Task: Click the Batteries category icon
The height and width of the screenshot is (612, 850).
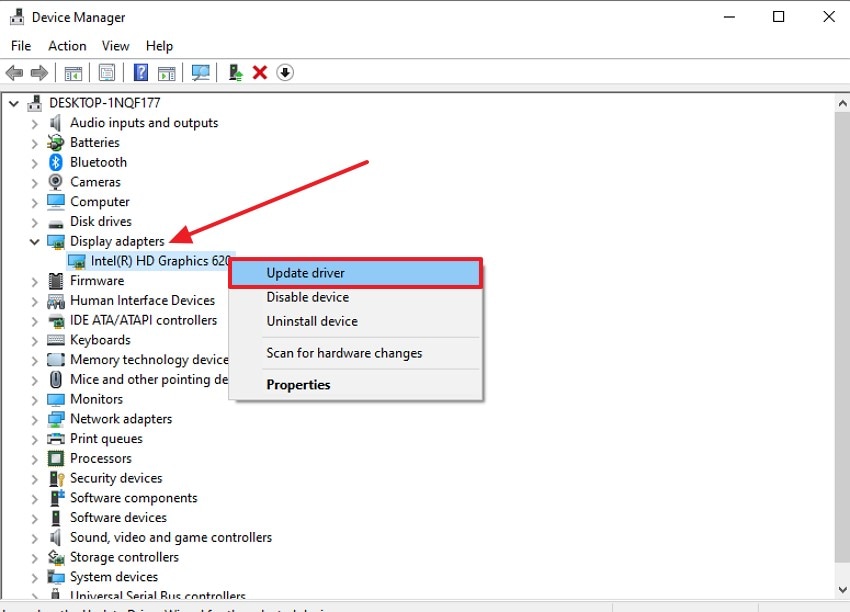Action: [x=55, y=143]
